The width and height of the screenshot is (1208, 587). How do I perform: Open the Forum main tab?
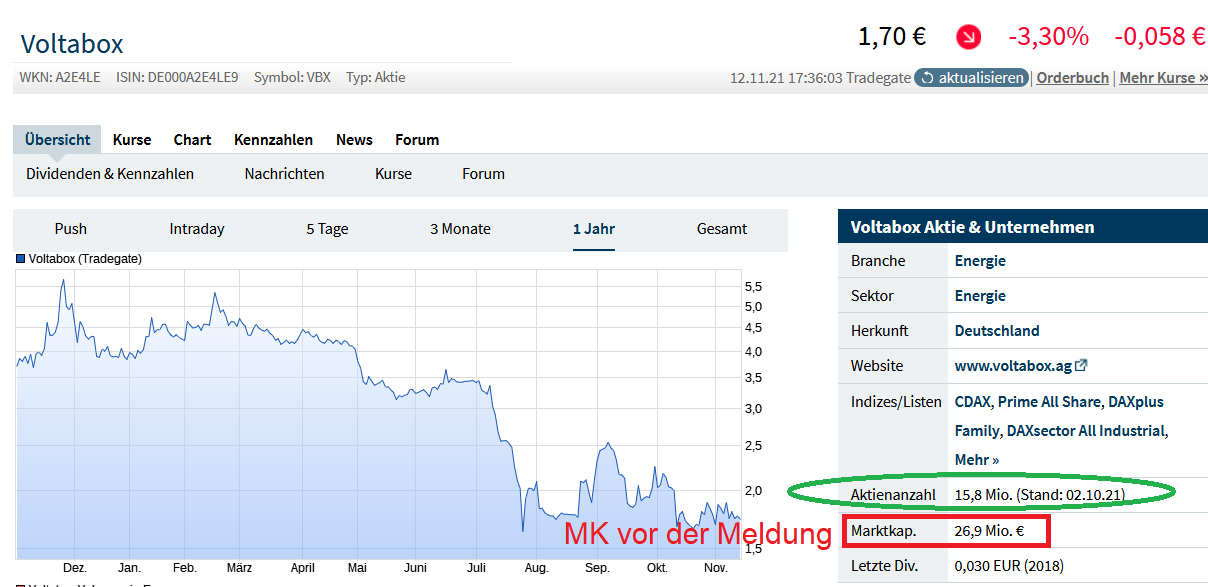tap(417, 140)
